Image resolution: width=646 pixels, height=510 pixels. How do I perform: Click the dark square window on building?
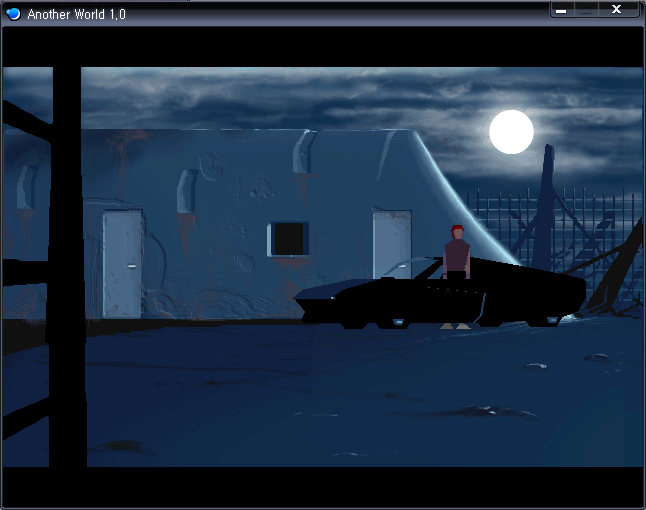tap(288, 239)
